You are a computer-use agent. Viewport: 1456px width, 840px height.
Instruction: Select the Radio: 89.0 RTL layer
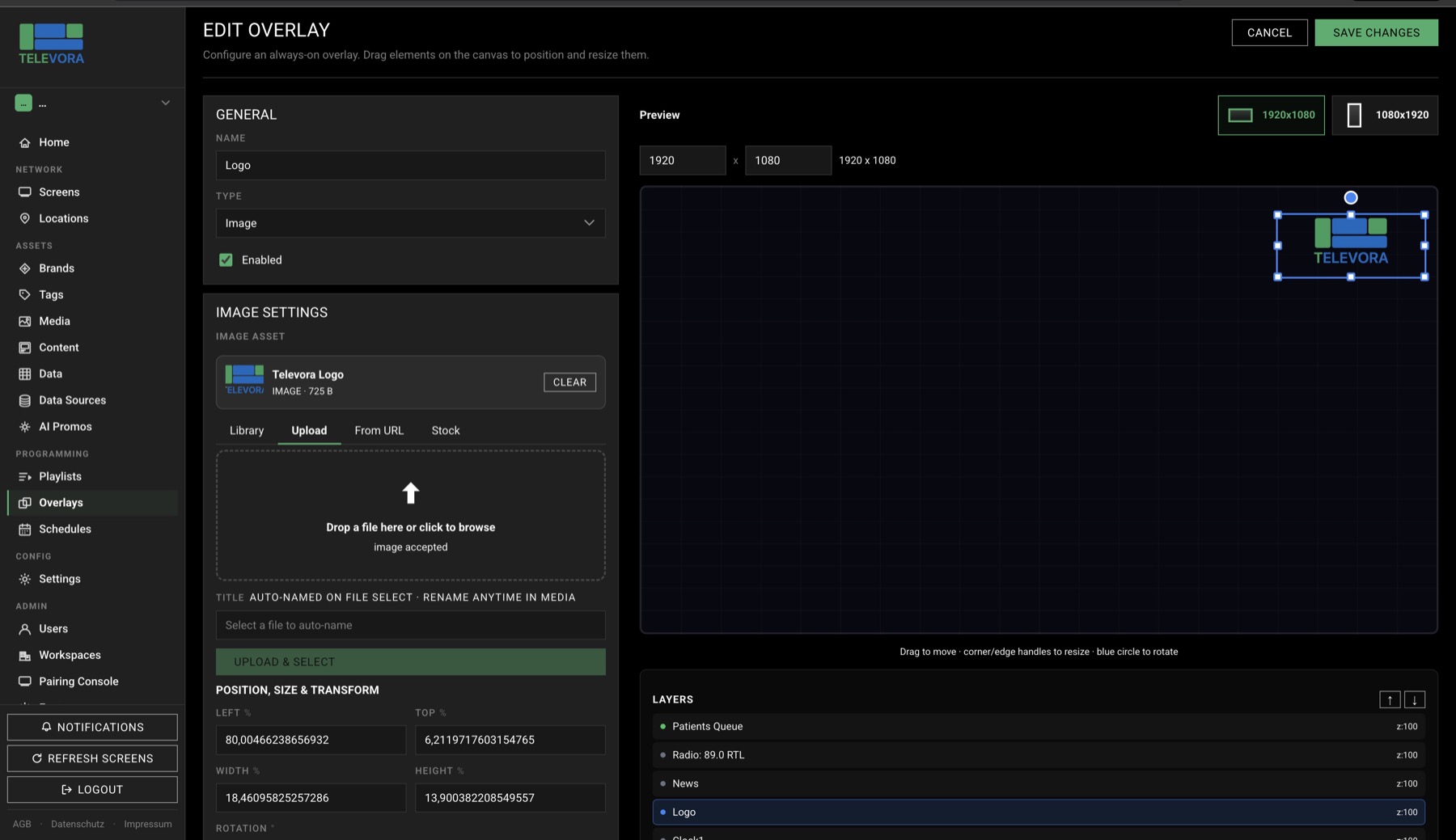click(1039, 755)
